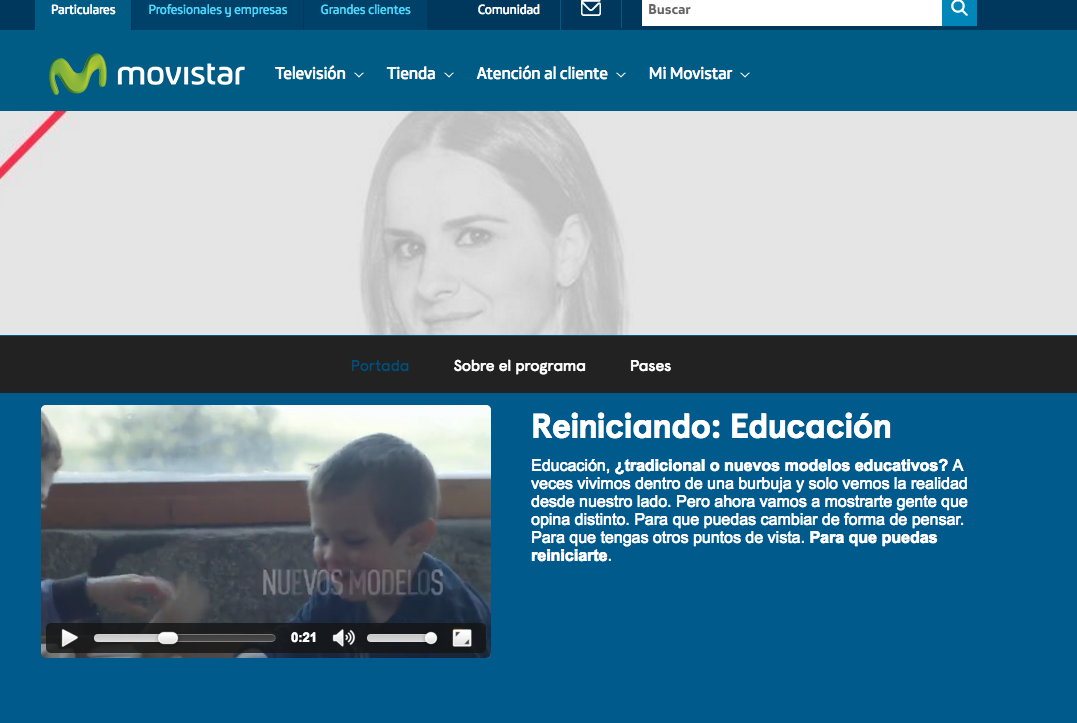Open the Comunidad link
Screen dimensions: 1077x723
[509, 10]
